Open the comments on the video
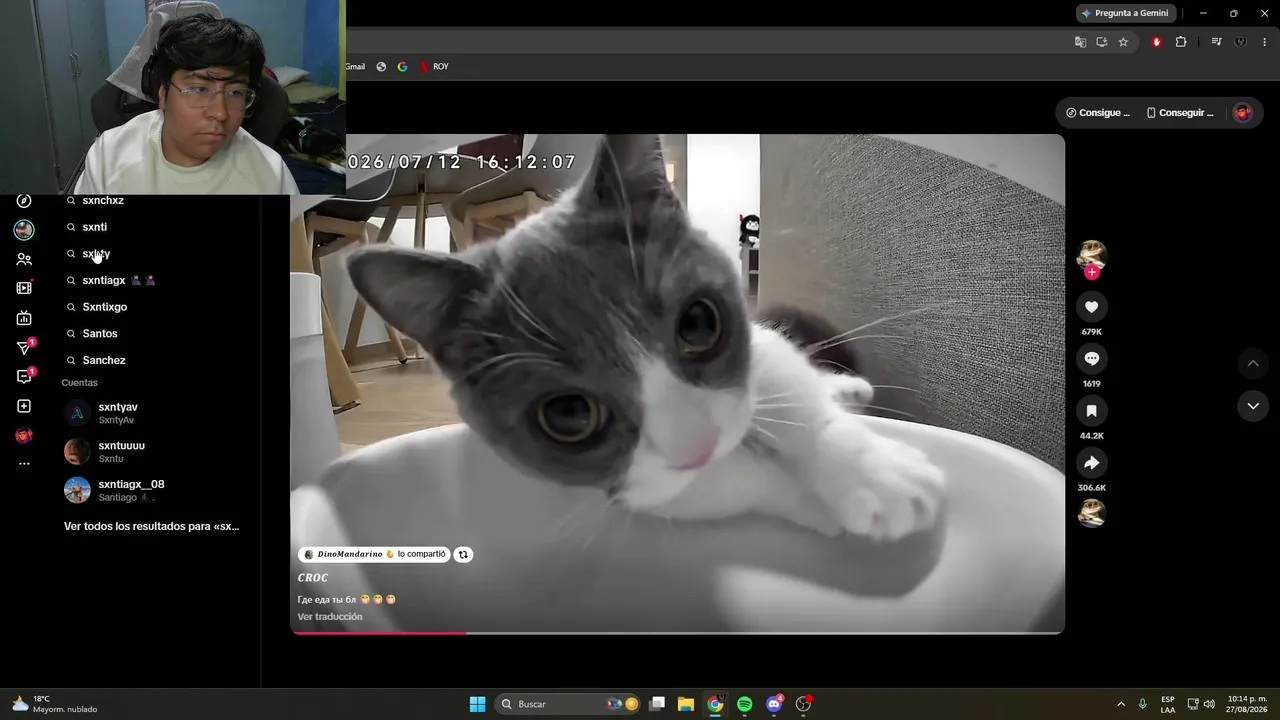The width and height of the screenshot is (1280, 720). click(1091, 359)
